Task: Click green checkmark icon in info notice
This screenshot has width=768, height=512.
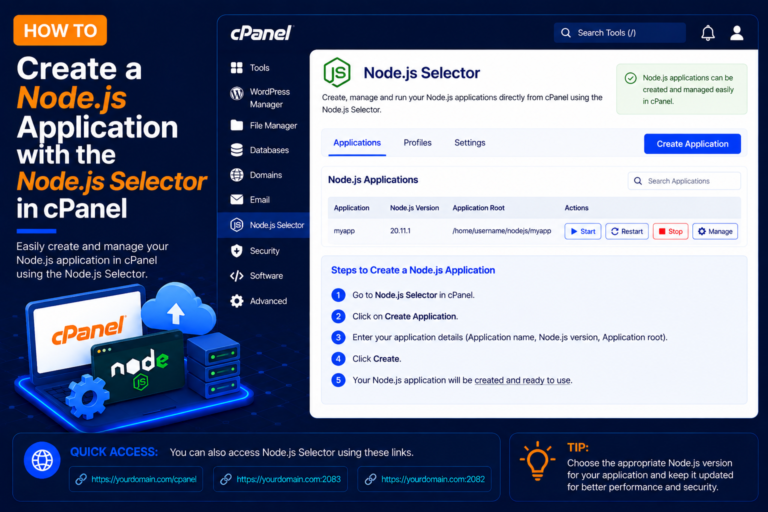Action: point(630,78)
